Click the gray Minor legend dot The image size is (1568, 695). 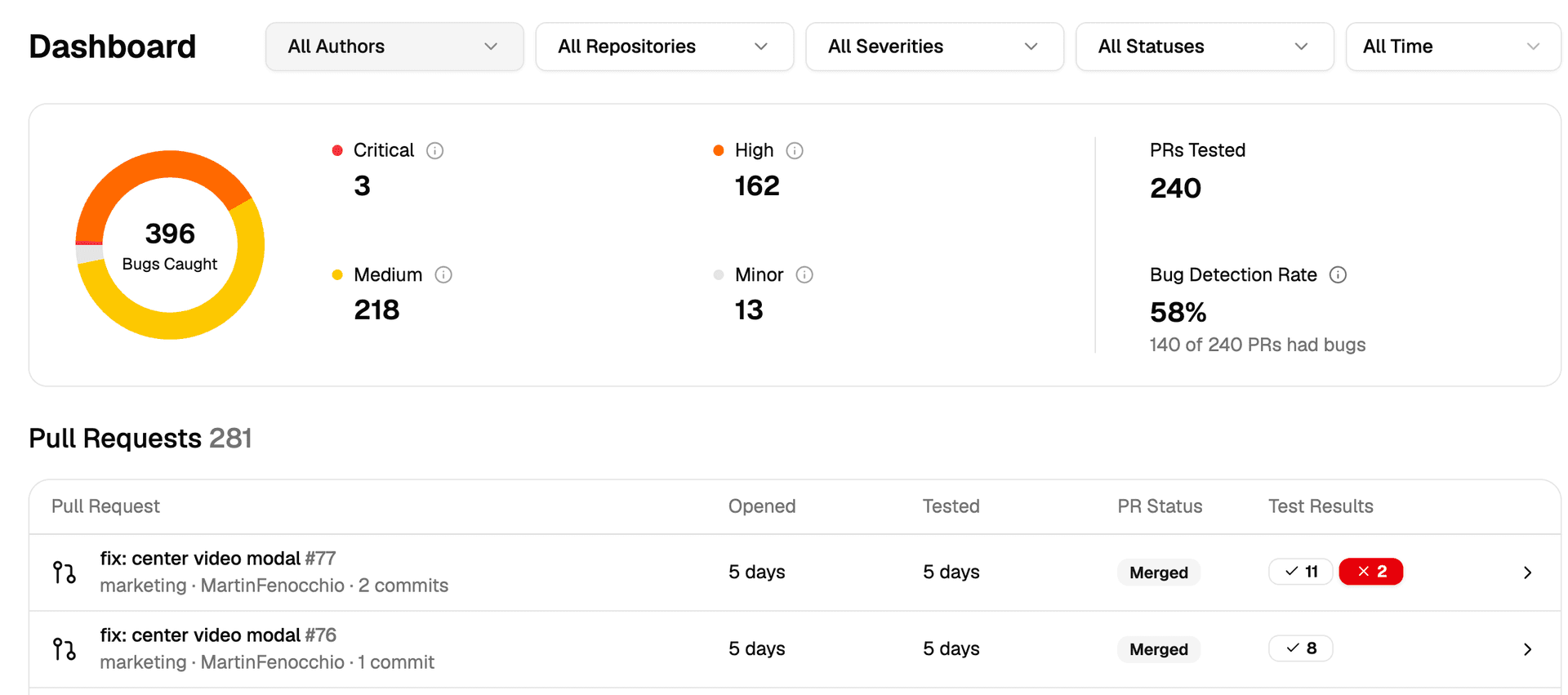pyautogui.click(x=719, y=274)
